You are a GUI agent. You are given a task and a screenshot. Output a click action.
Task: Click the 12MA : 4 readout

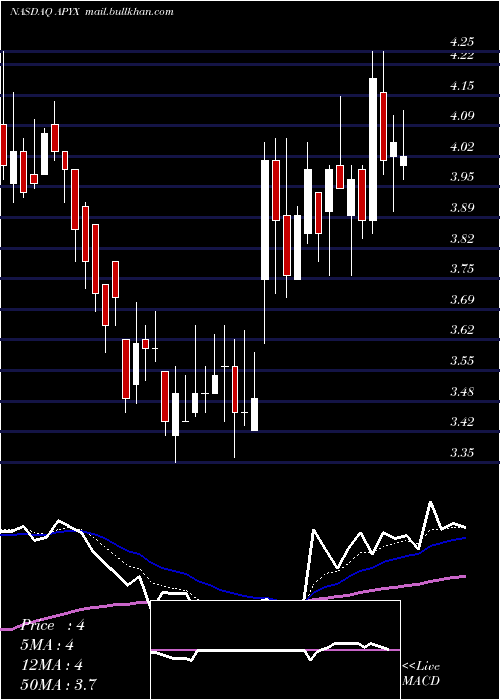pyautogui.click(x=52, y=665)
